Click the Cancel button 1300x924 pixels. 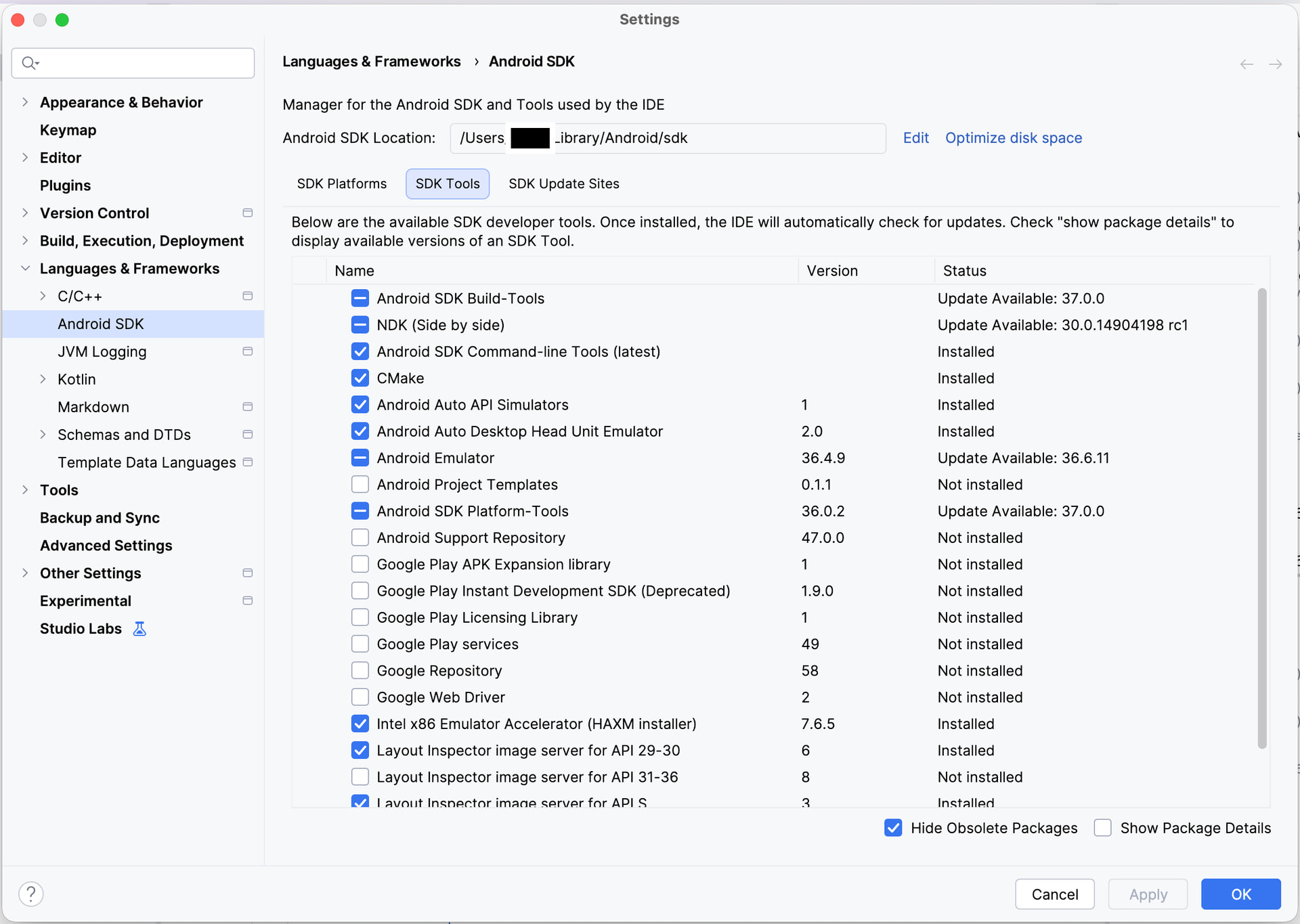click(1055, 894)
